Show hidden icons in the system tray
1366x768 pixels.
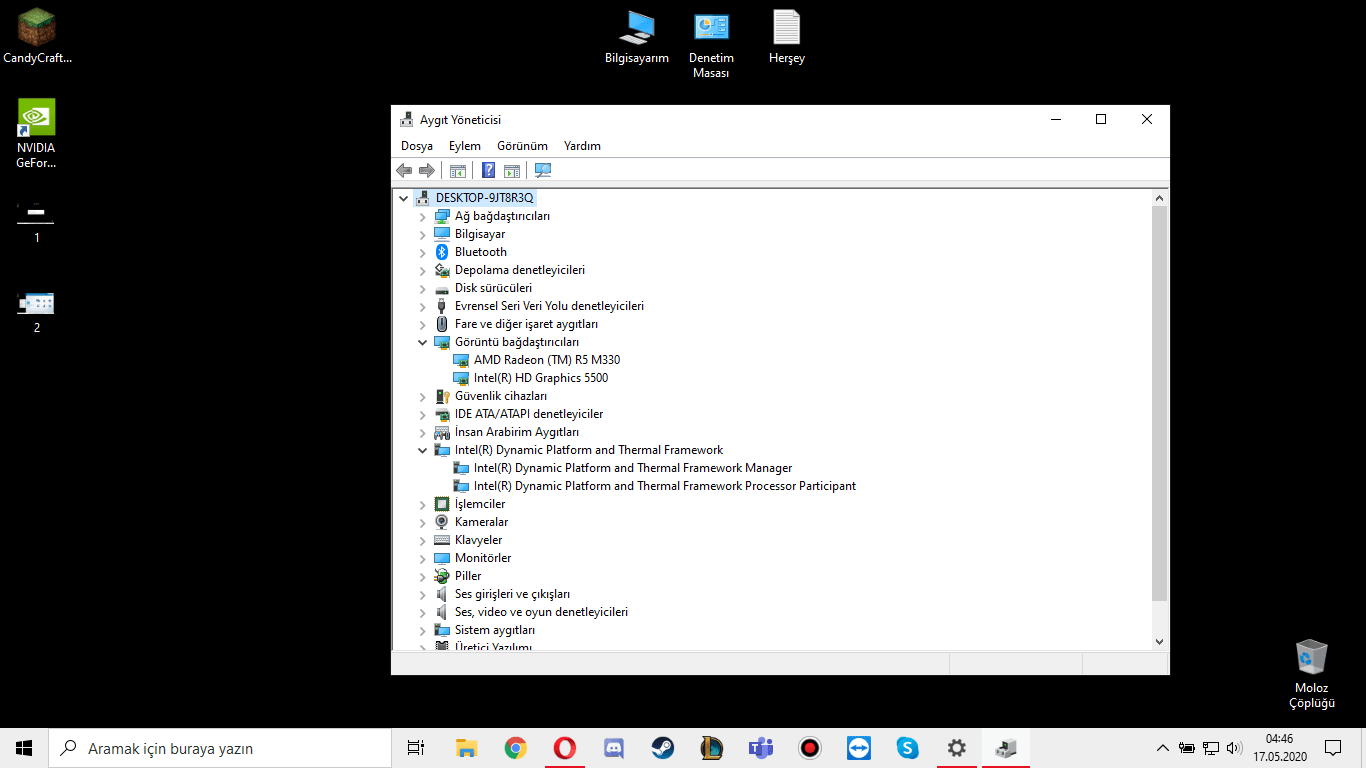(1162, 747)
